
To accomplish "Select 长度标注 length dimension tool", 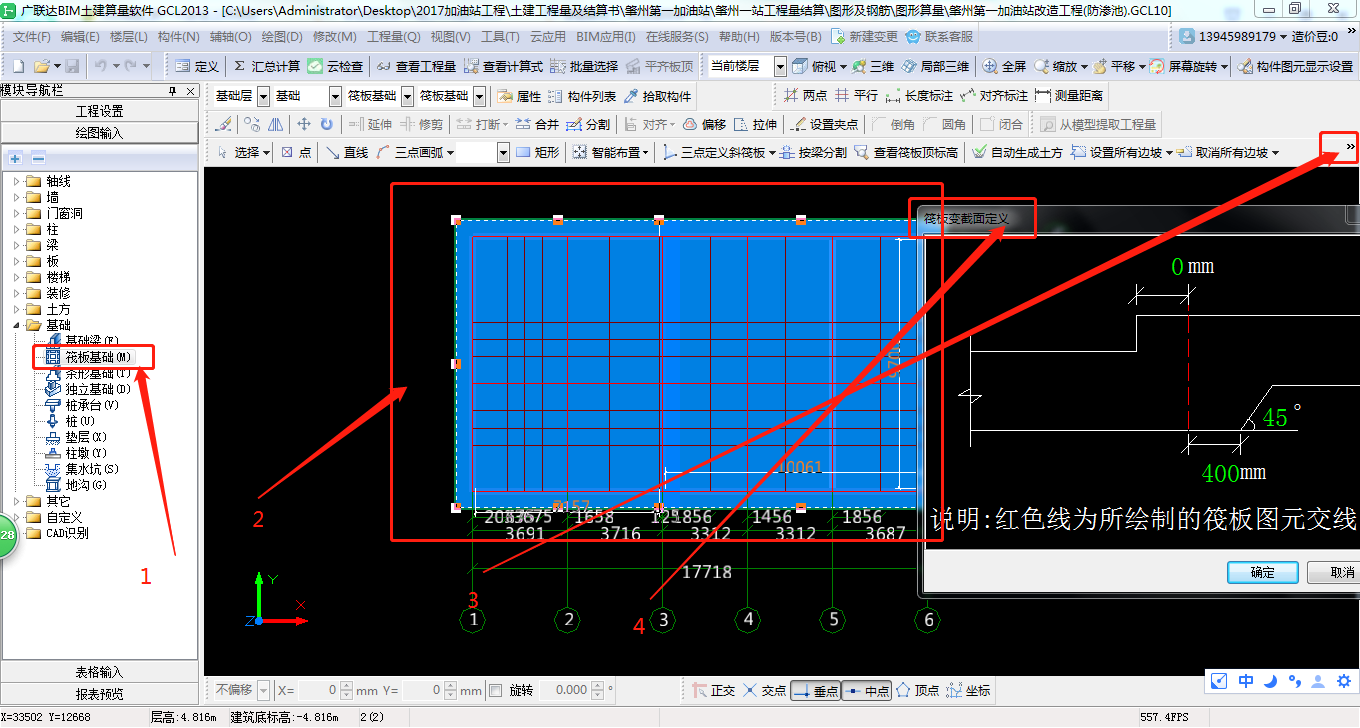I will (x=919, y=96).
